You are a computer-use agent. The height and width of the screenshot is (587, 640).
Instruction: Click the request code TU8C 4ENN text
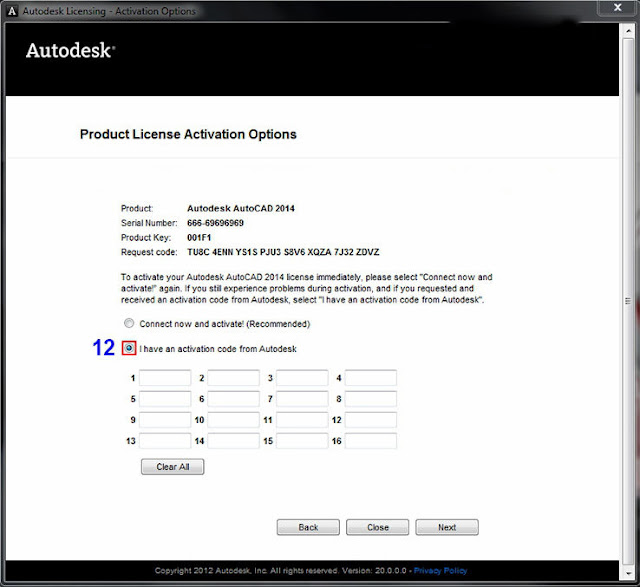pos(283,252)
